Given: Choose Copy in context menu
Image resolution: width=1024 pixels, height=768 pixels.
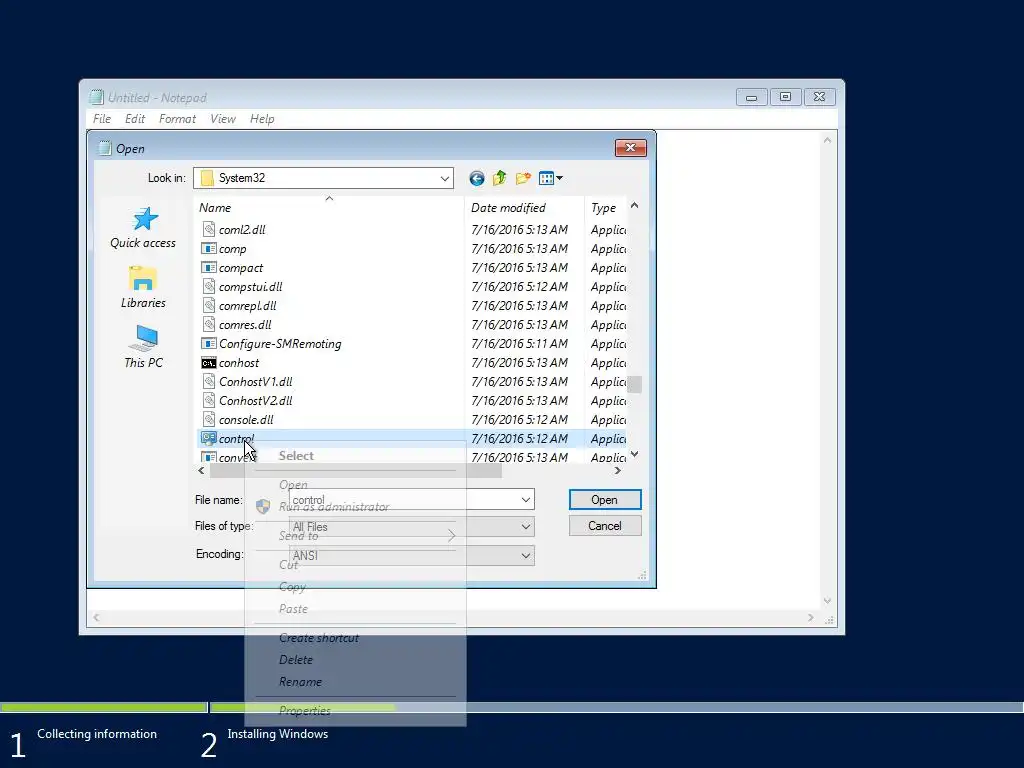Looking at the screenshot, I should (292, 586).
